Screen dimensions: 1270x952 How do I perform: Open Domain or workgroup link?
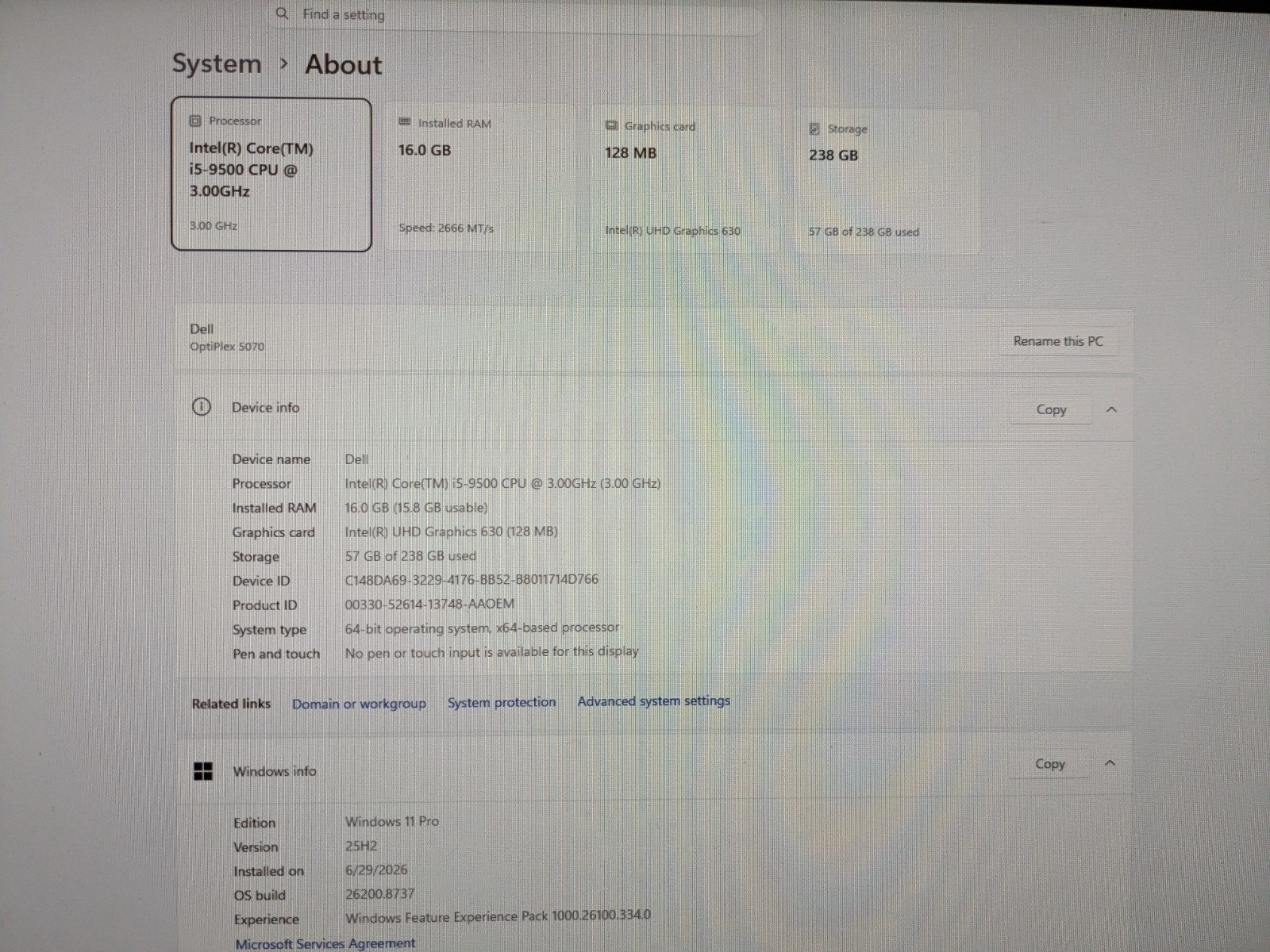(x=359, y=704)
